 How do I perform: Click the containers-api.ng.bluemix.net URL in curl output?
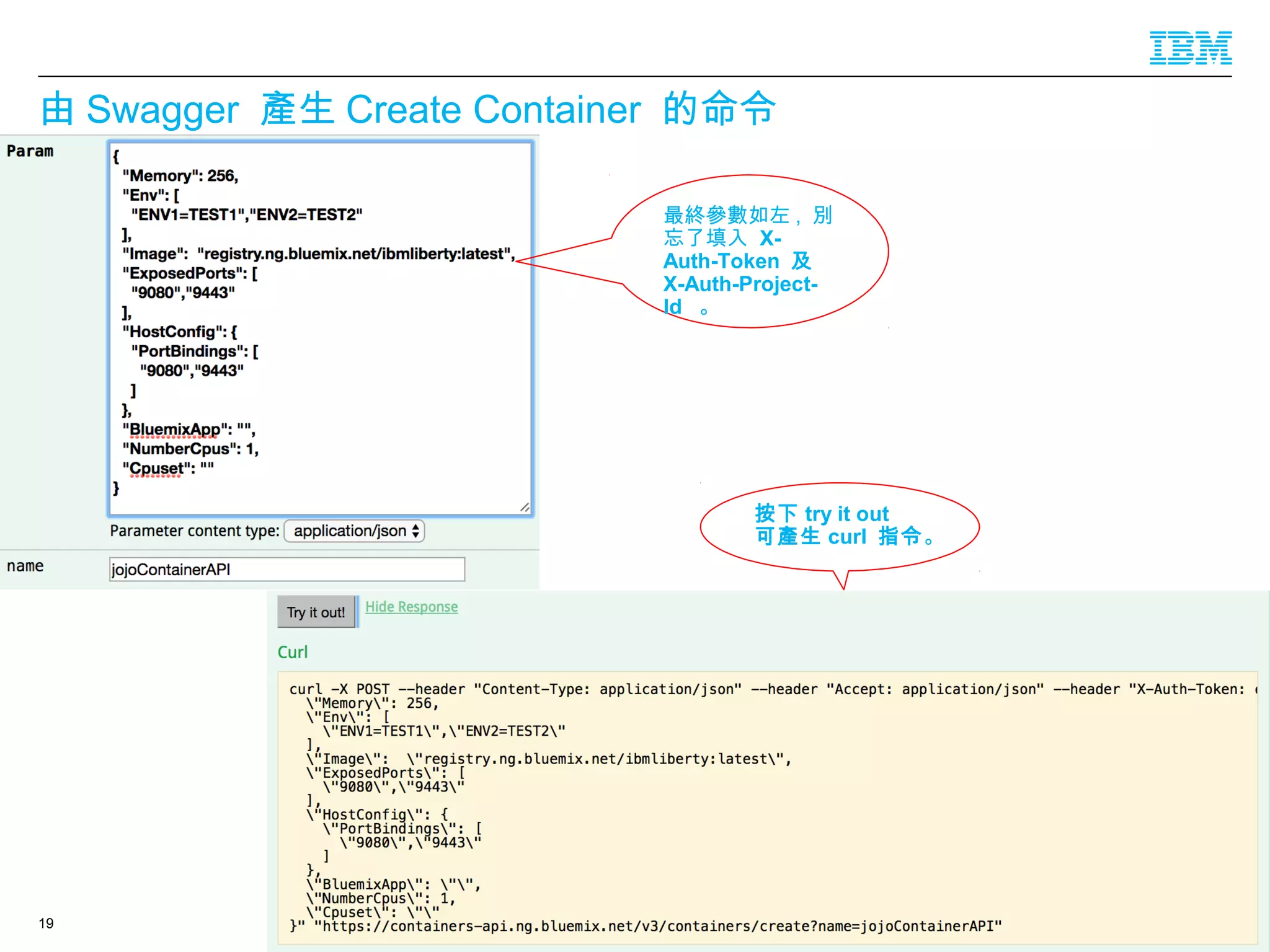coord(658,926)
